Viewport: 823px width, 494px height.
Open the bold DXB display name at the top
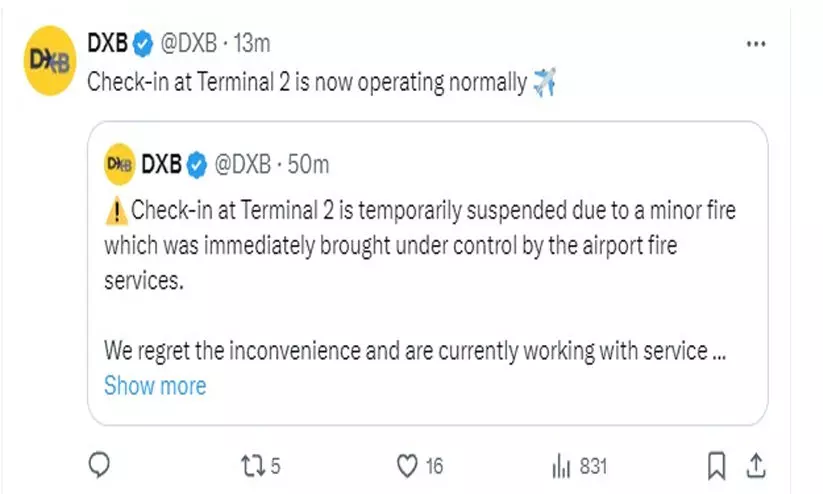pos(108,44)
